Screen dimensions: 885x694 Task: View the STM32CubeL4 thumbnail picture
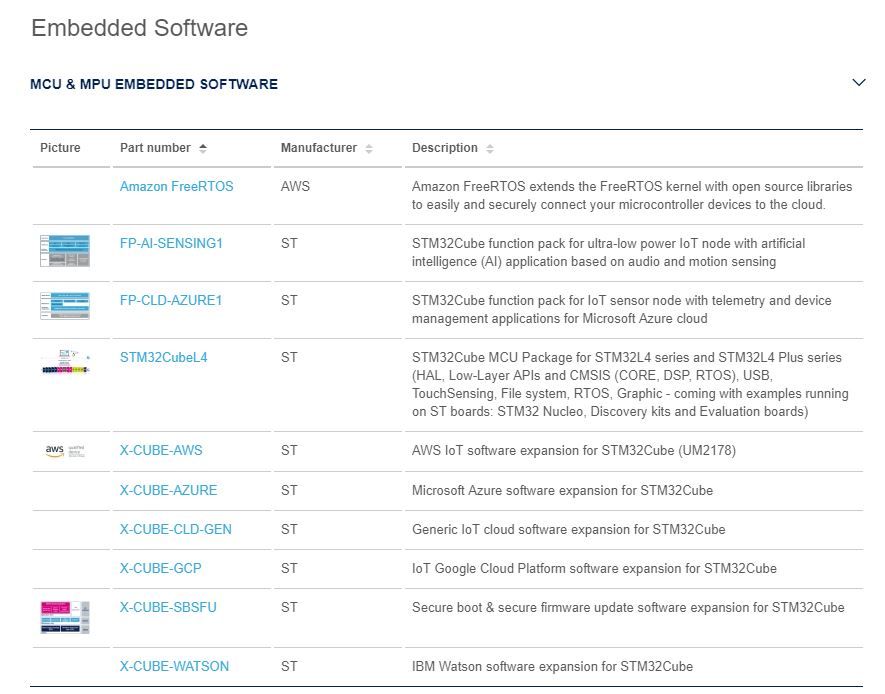(66, 362)
